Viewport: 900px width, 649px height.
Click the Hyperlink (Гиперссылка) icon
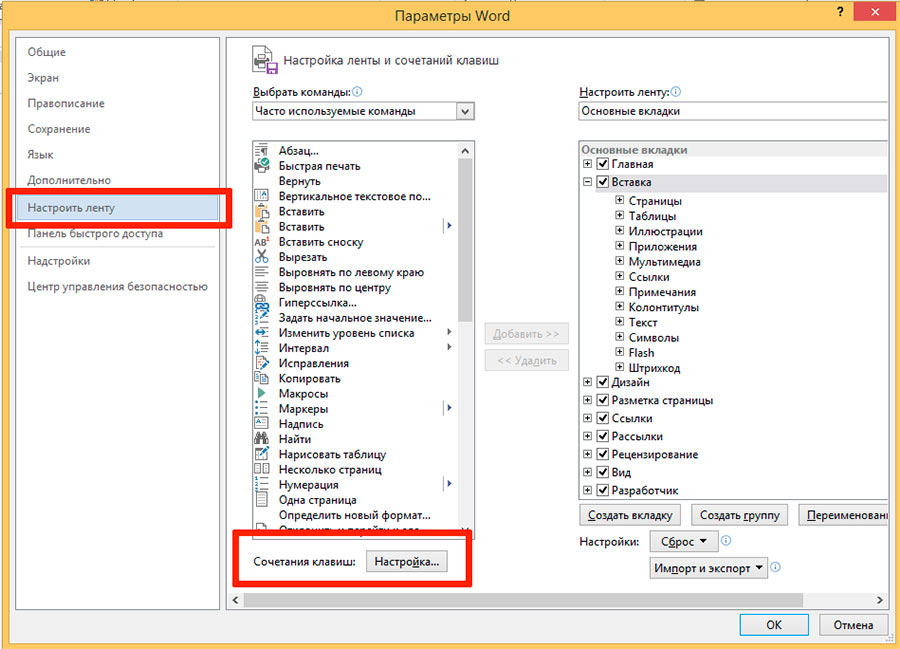pyautogui.click(x=262, y=302)
